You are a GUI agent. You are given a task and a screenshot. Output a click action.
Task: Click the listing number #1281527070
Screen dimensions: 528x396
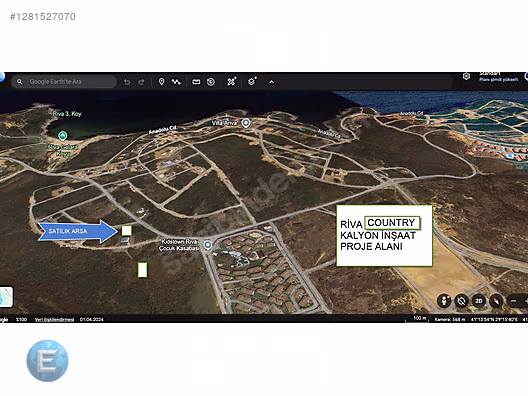point(43,17)
